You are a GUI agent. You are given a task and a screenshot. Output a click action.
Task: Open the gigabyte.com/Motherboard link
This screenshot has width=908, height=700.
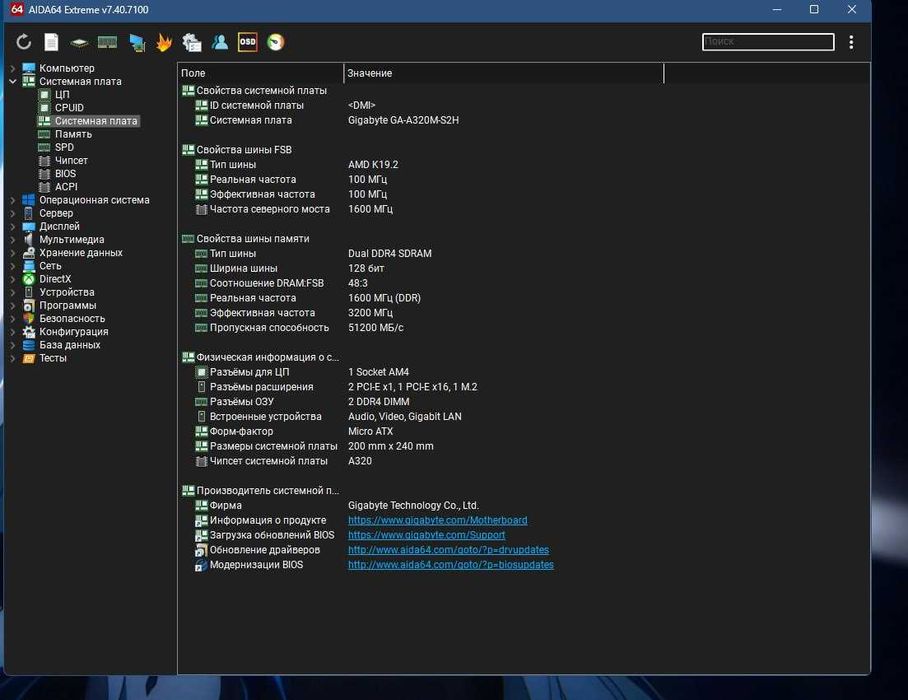437,521
